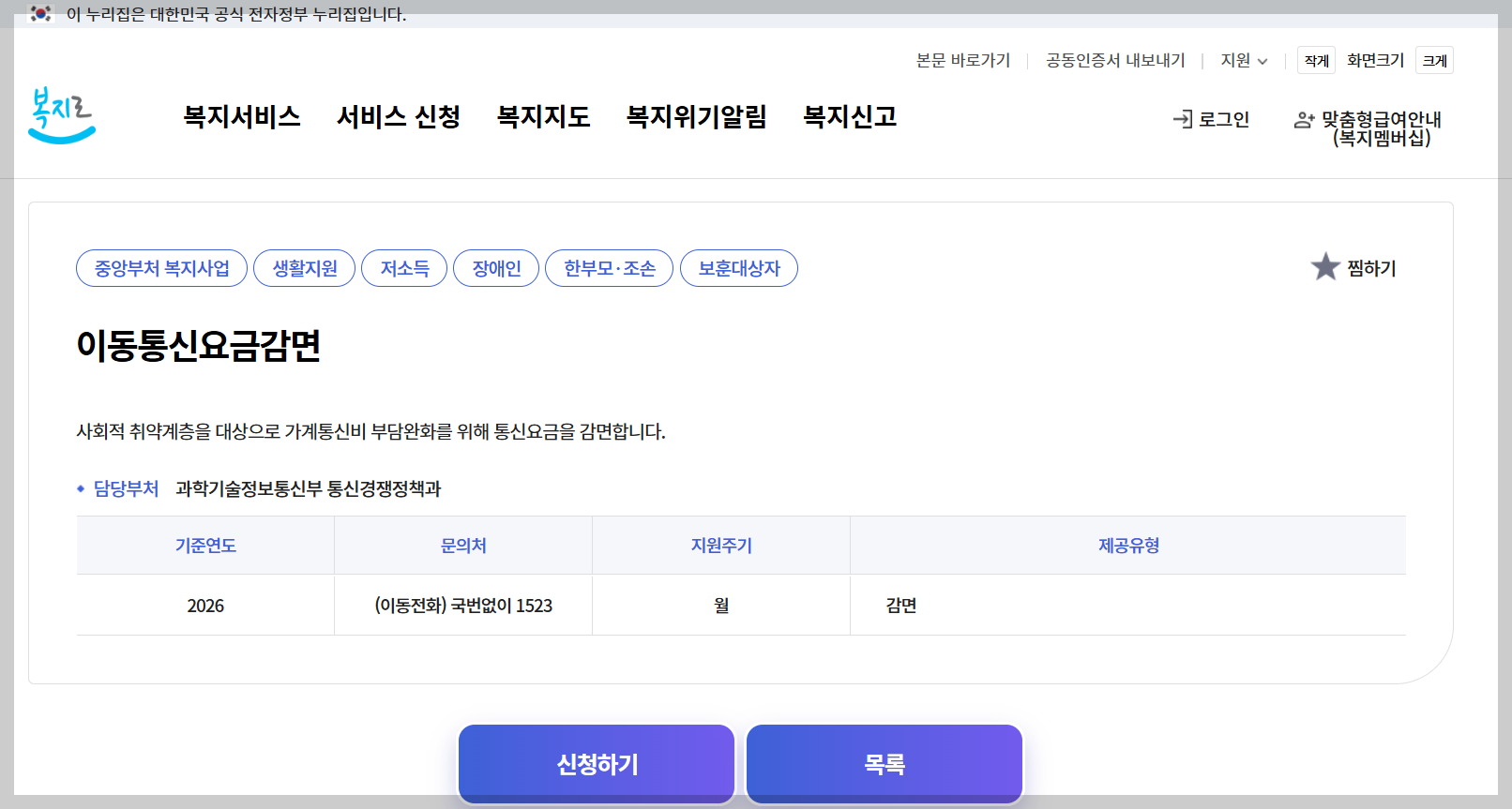Screen dimensions: 1512x809
Task: Click the 본문 바로가기 link
Action: point(963,60)
